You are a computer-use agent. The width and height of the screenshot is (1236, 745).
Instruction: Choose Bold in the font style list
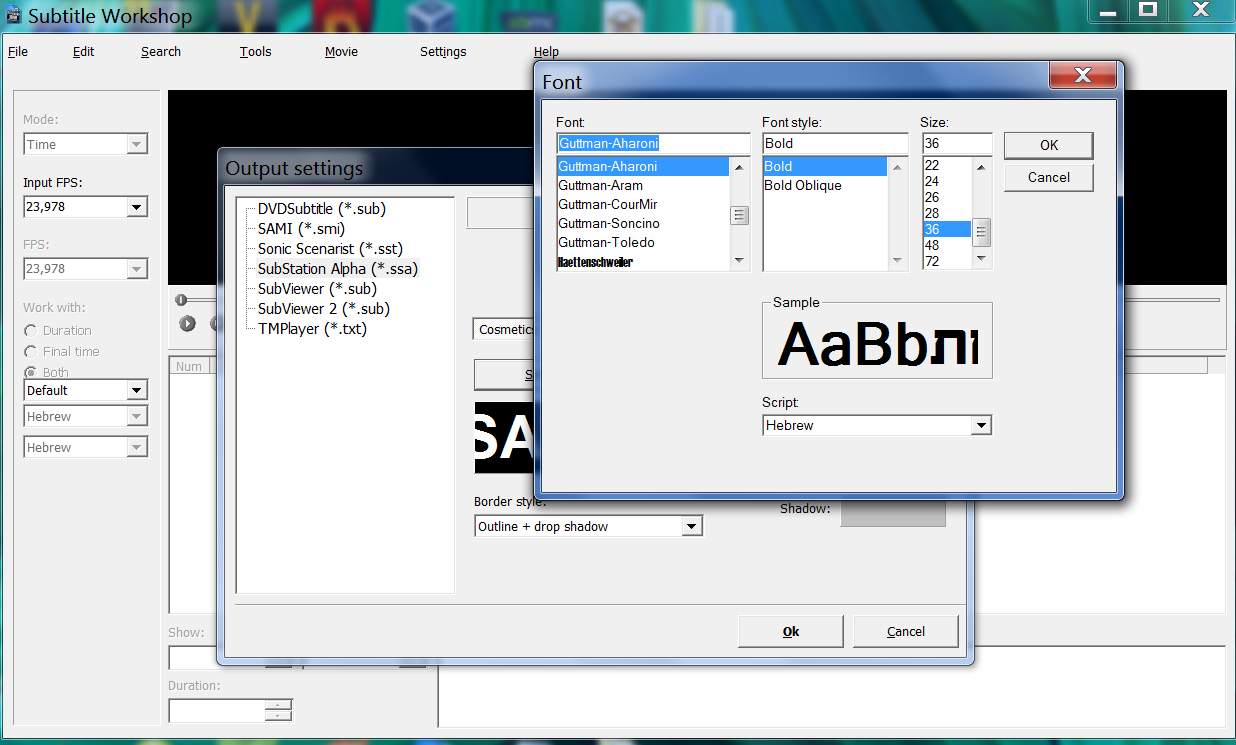tap(825, 167)
